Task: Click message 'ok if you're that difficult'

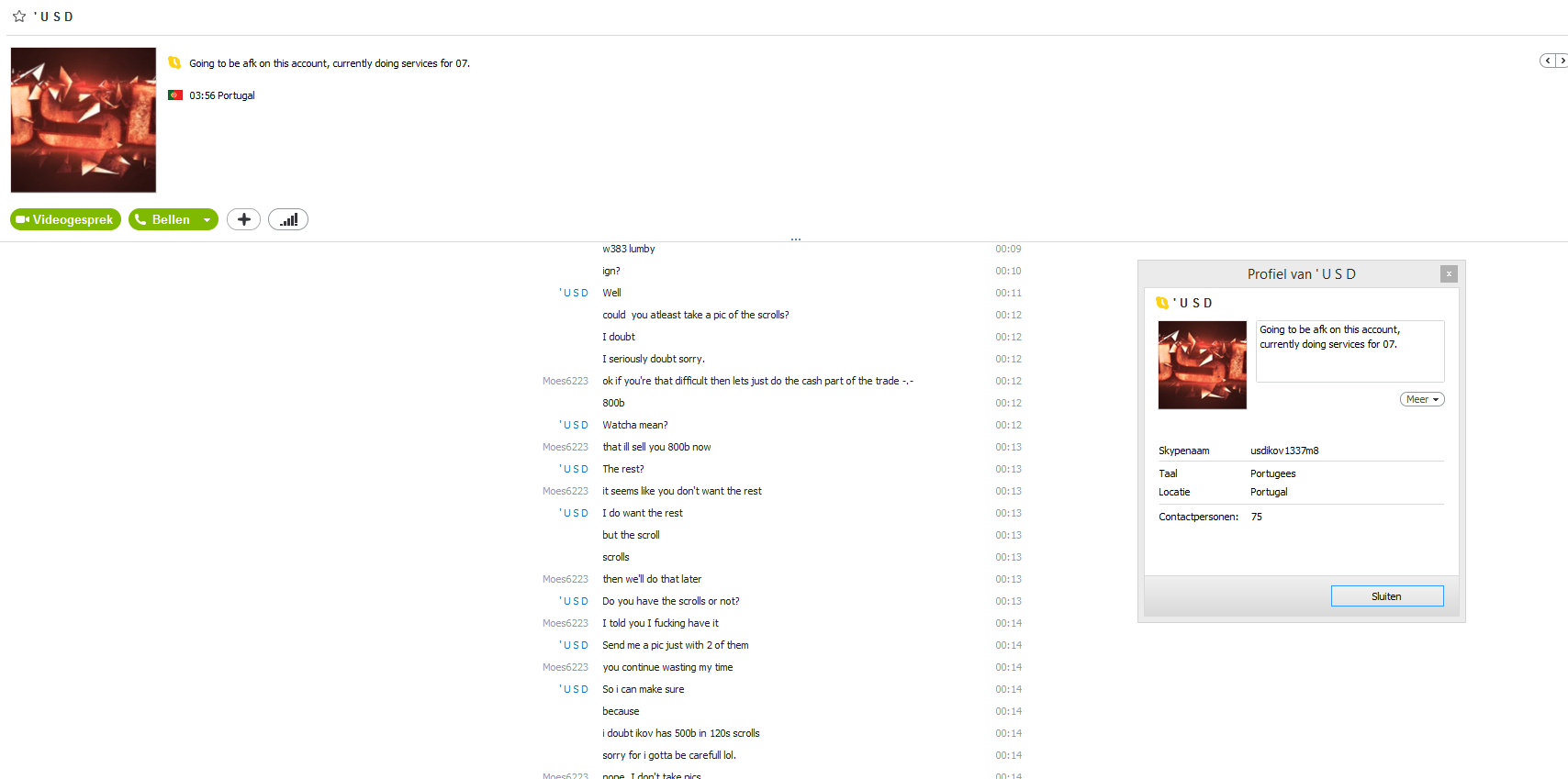Action: point(758,381)
